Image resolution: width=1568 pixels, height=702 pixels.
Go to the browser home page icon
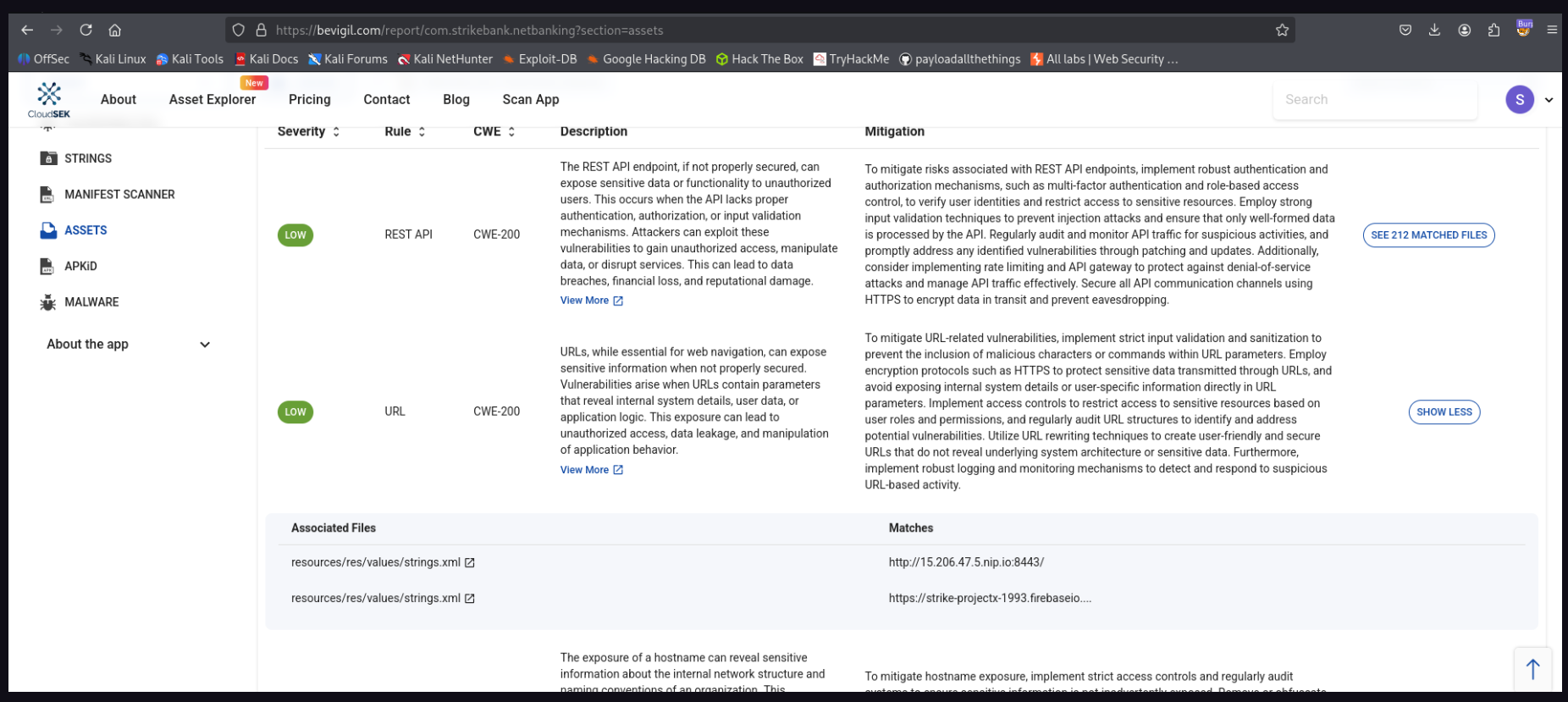(114, 30)
